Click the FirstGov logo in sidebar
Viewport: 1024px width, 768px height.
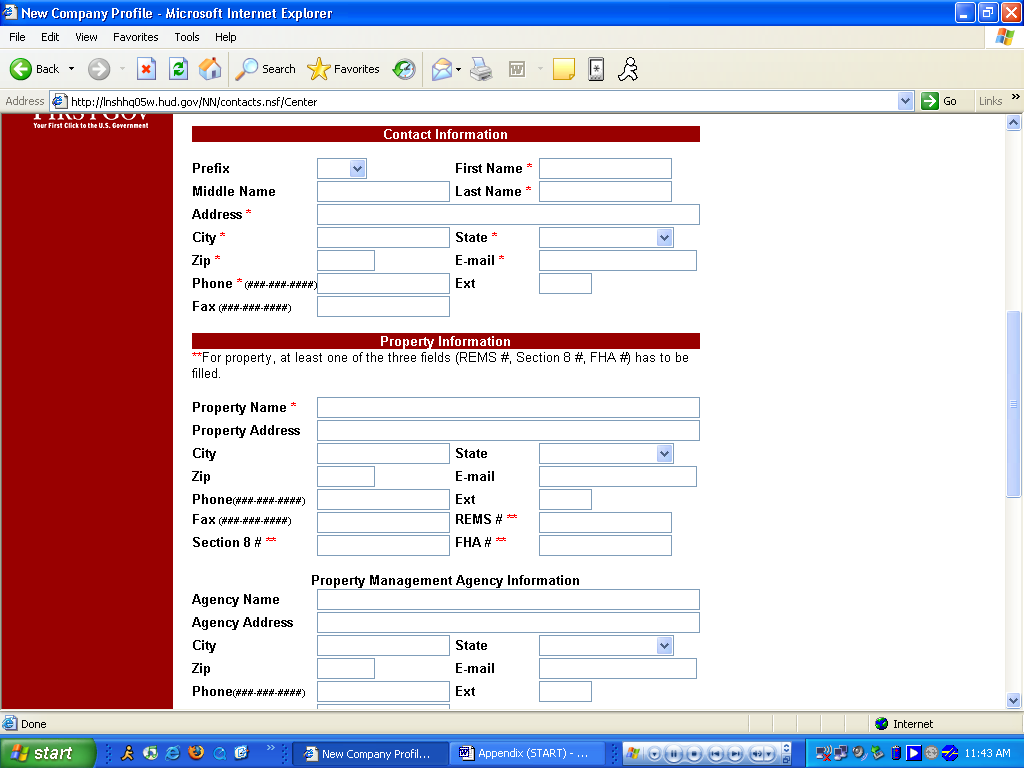[x=91, y=121]
